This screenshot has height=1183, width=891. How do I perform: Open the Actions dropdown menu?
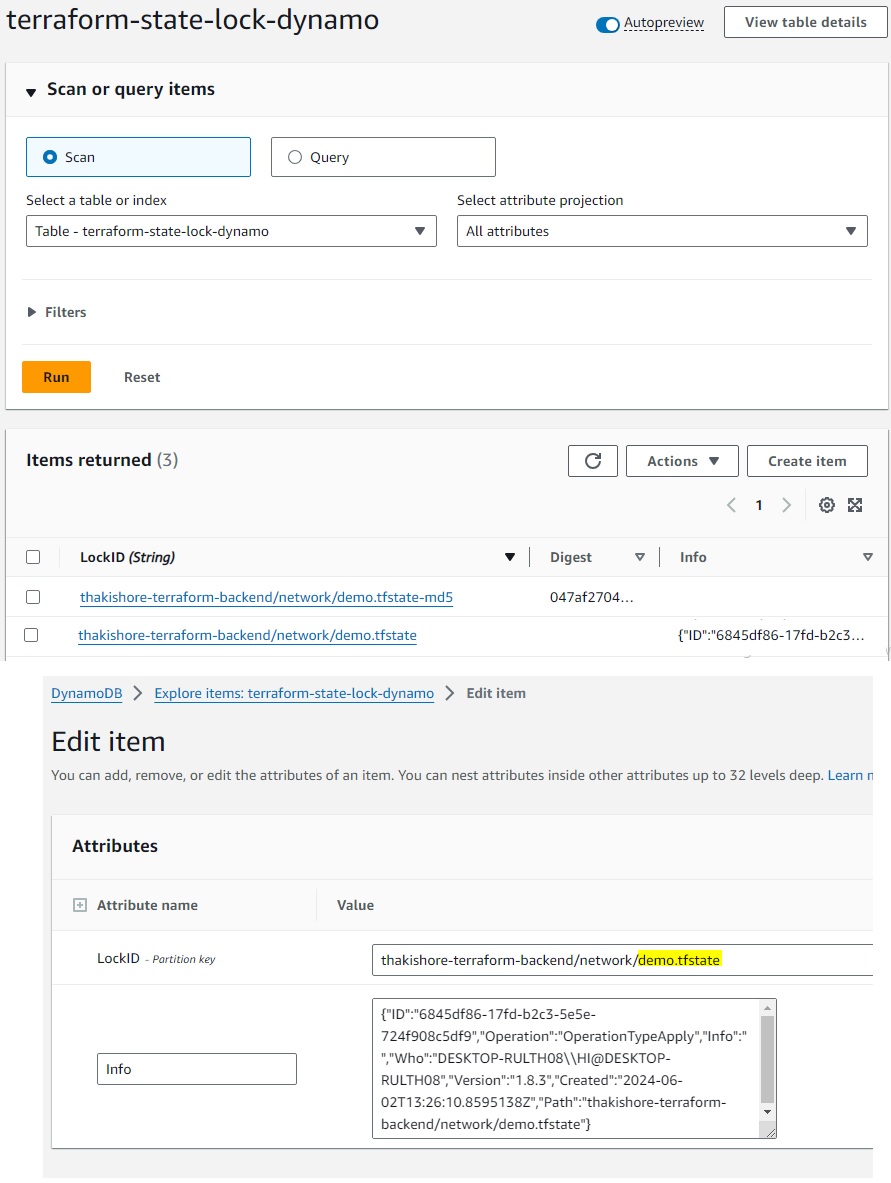pos(682,461)
